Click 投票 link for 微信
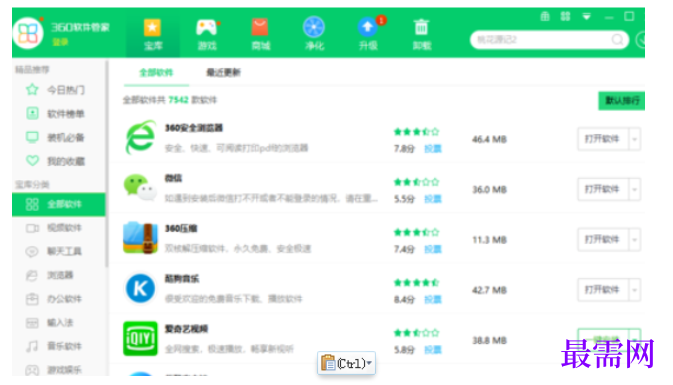The height and width of the screenshot is (385, 673). [433, 199]
